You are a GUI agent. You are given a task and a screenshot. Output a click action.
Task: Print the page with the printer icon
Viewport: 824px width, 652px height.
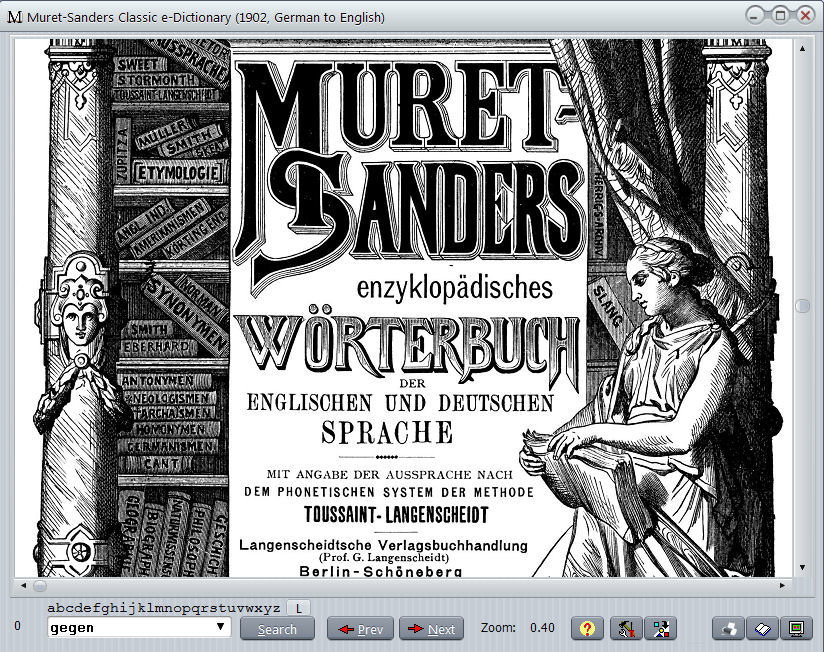click(x=728, y=628)
